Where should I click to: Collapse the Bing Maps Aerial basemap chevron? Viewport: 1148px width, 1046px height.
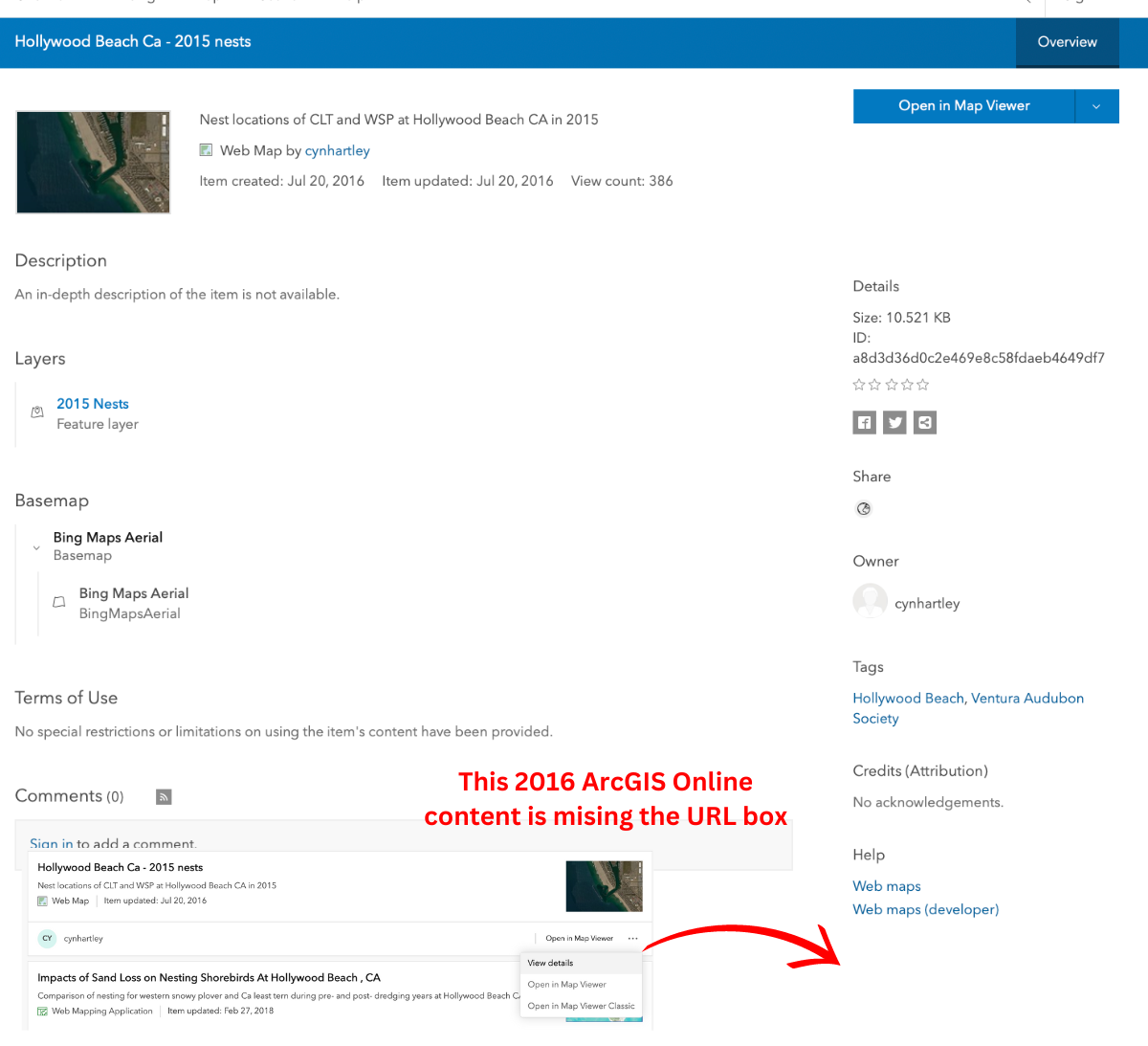click(36, 548)
